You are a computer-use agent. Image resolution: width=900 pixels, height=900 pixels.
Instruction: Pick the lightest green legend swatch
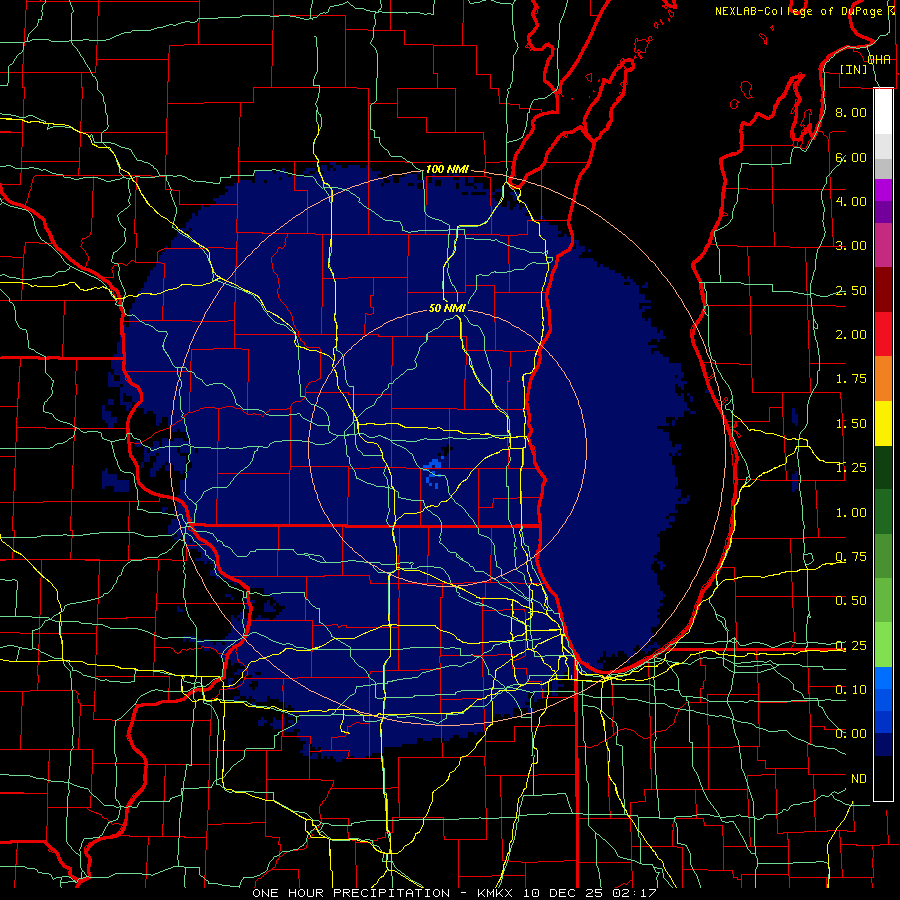point(883,645)
